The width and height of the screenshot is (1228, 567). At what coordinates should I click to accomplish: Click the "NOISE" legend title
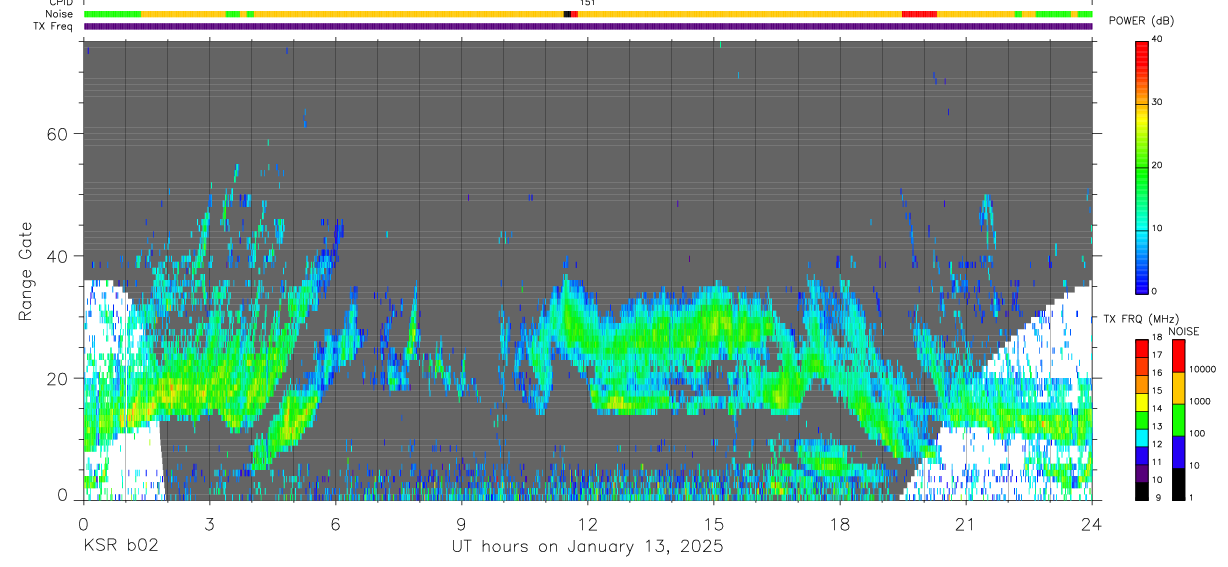coord(1183,331)
